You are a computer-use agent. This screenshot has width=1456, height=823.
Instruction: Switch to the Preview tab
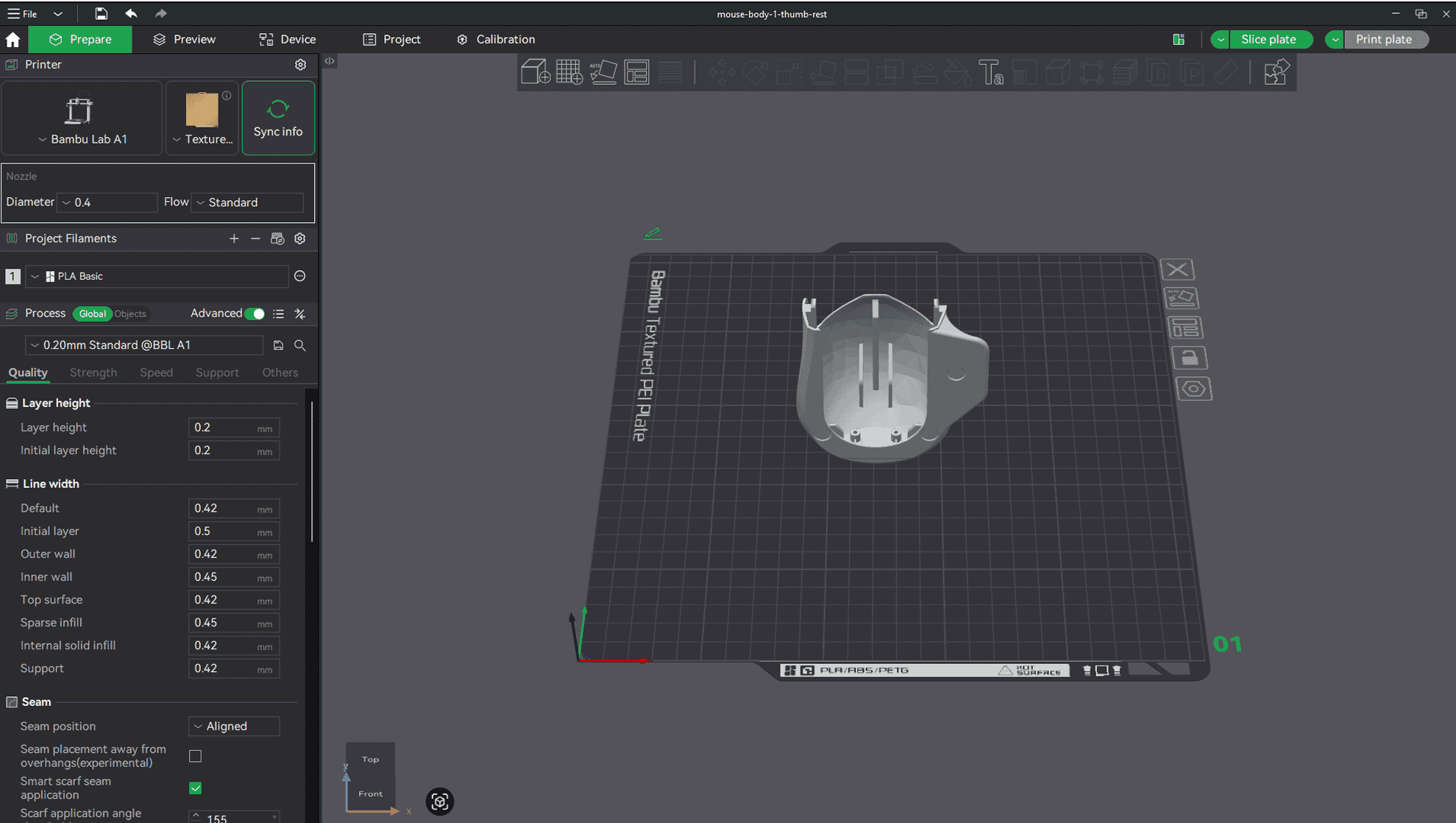tap(182, 39)
